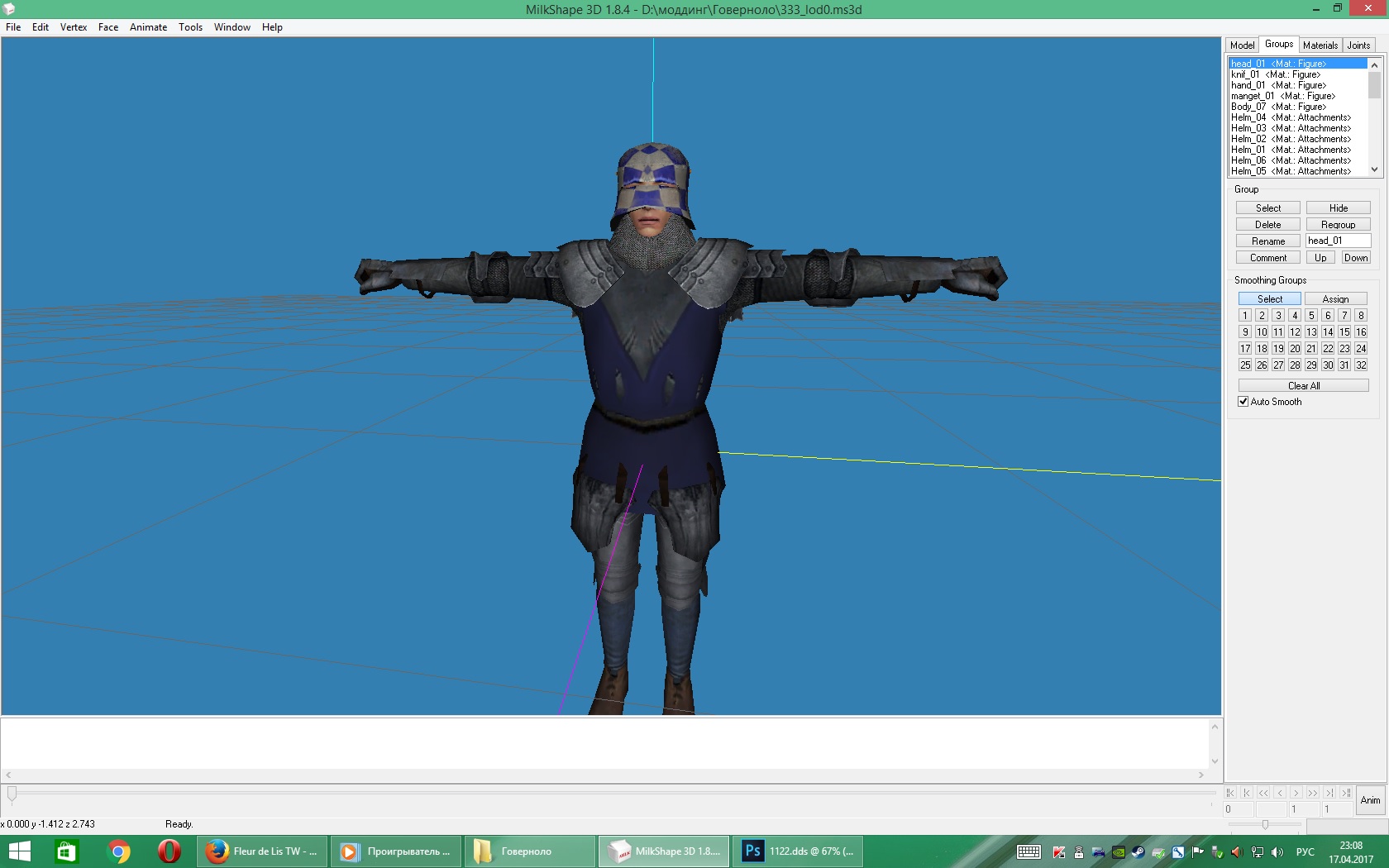Click the Hide group button

[1339, 208]
